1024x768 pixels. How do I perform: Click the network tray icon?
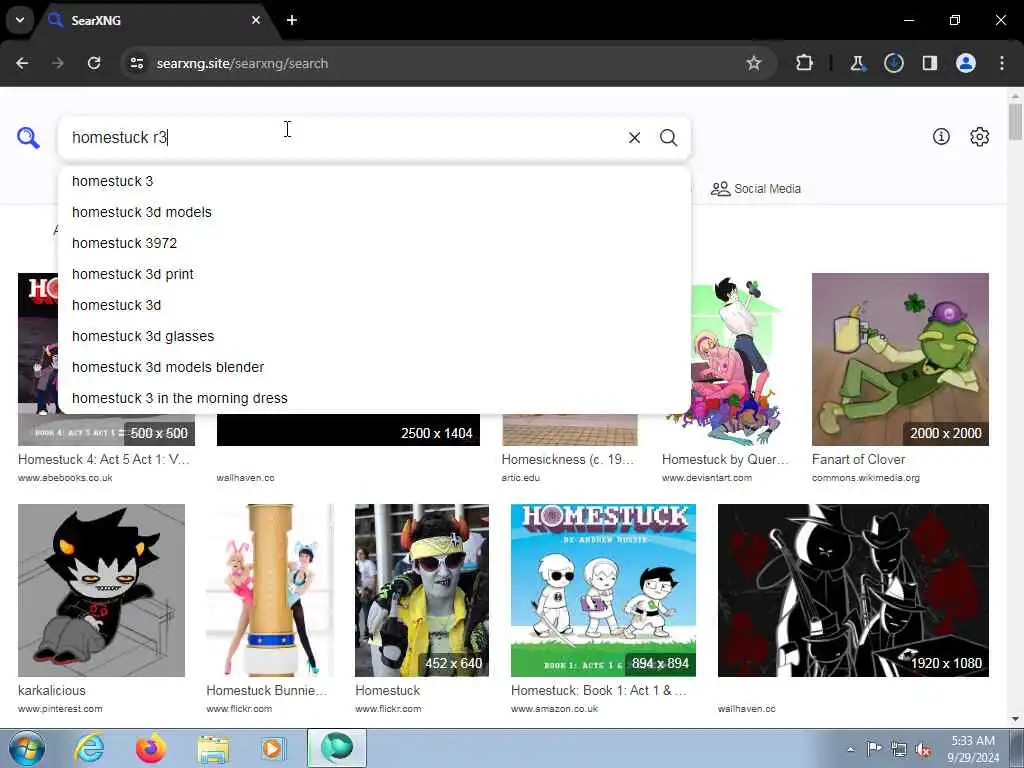[899, 749]
